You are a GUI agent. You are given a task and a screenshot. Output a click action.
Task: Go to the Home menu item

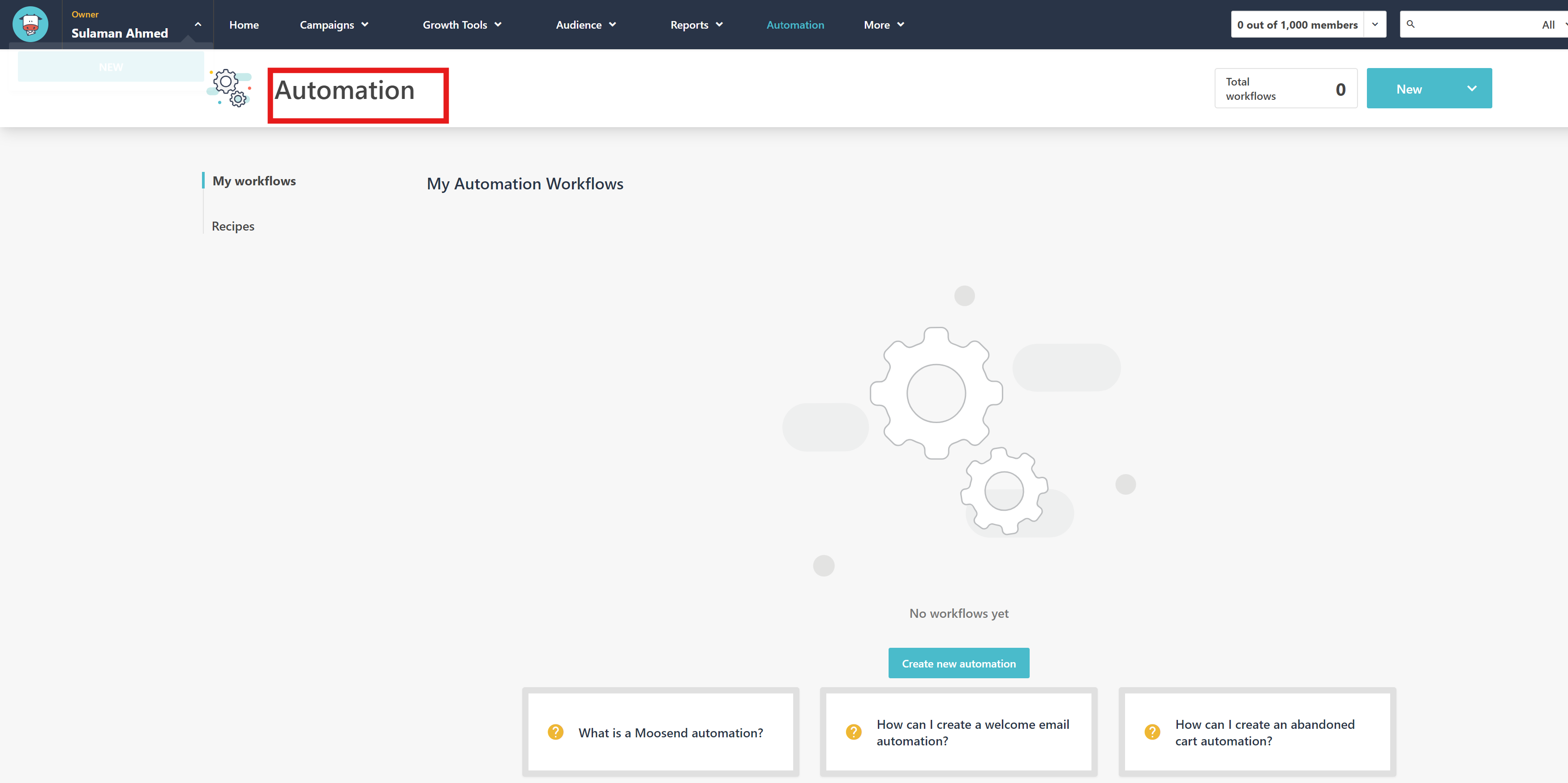244,25
